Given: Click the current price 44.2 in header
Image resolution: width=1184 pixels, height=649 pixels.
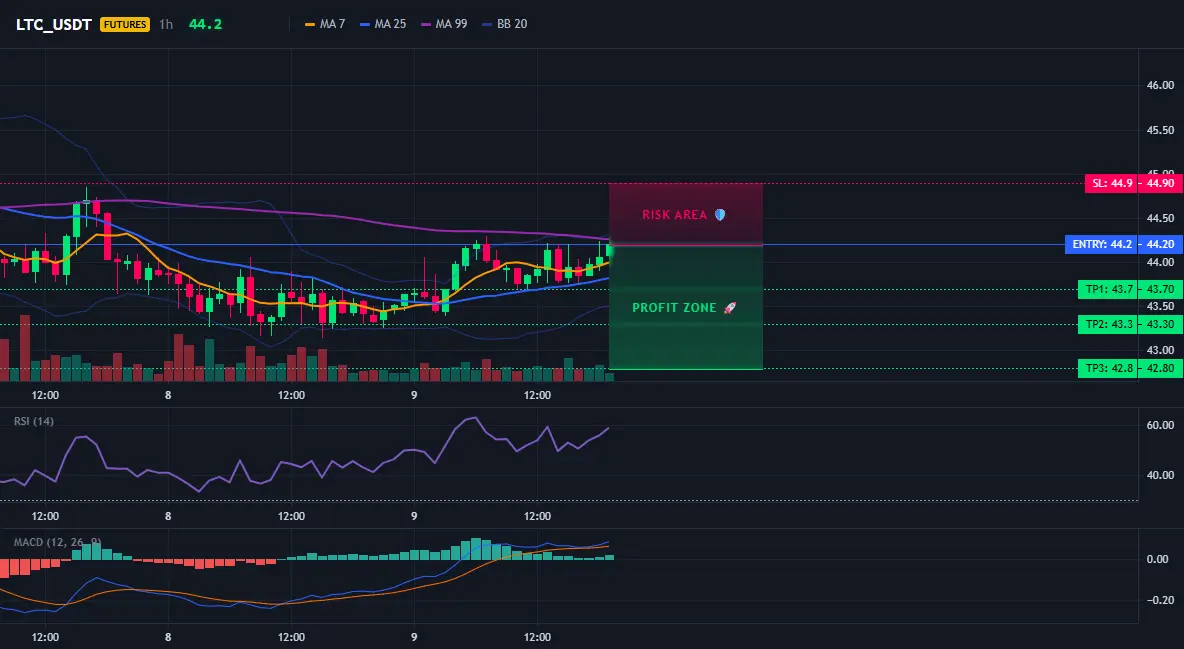Looking at the screenshot, I should coord(205,24).
